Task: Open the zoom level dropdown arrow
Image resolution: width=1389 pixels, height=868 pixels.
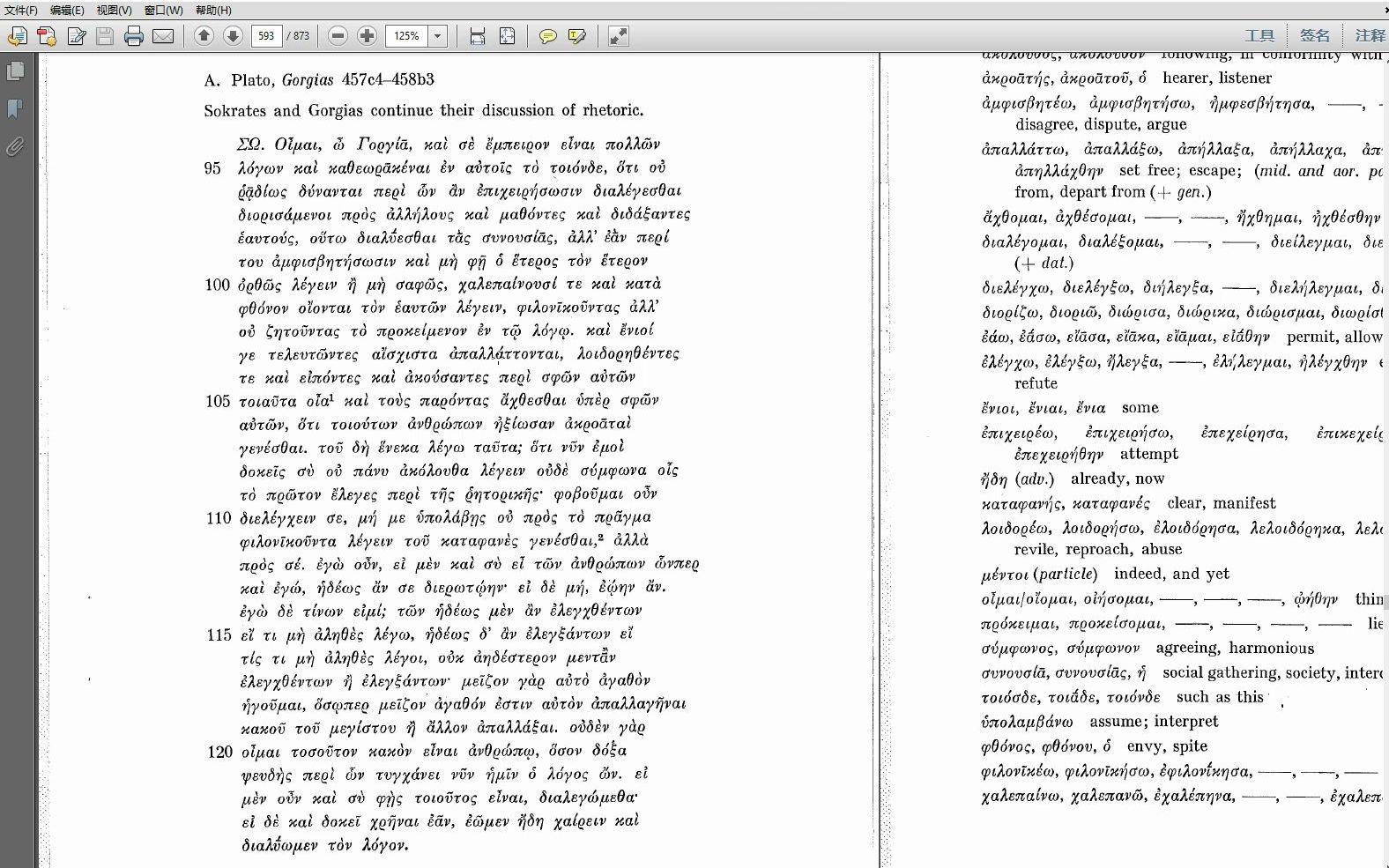Action: [x=438, y=36]
